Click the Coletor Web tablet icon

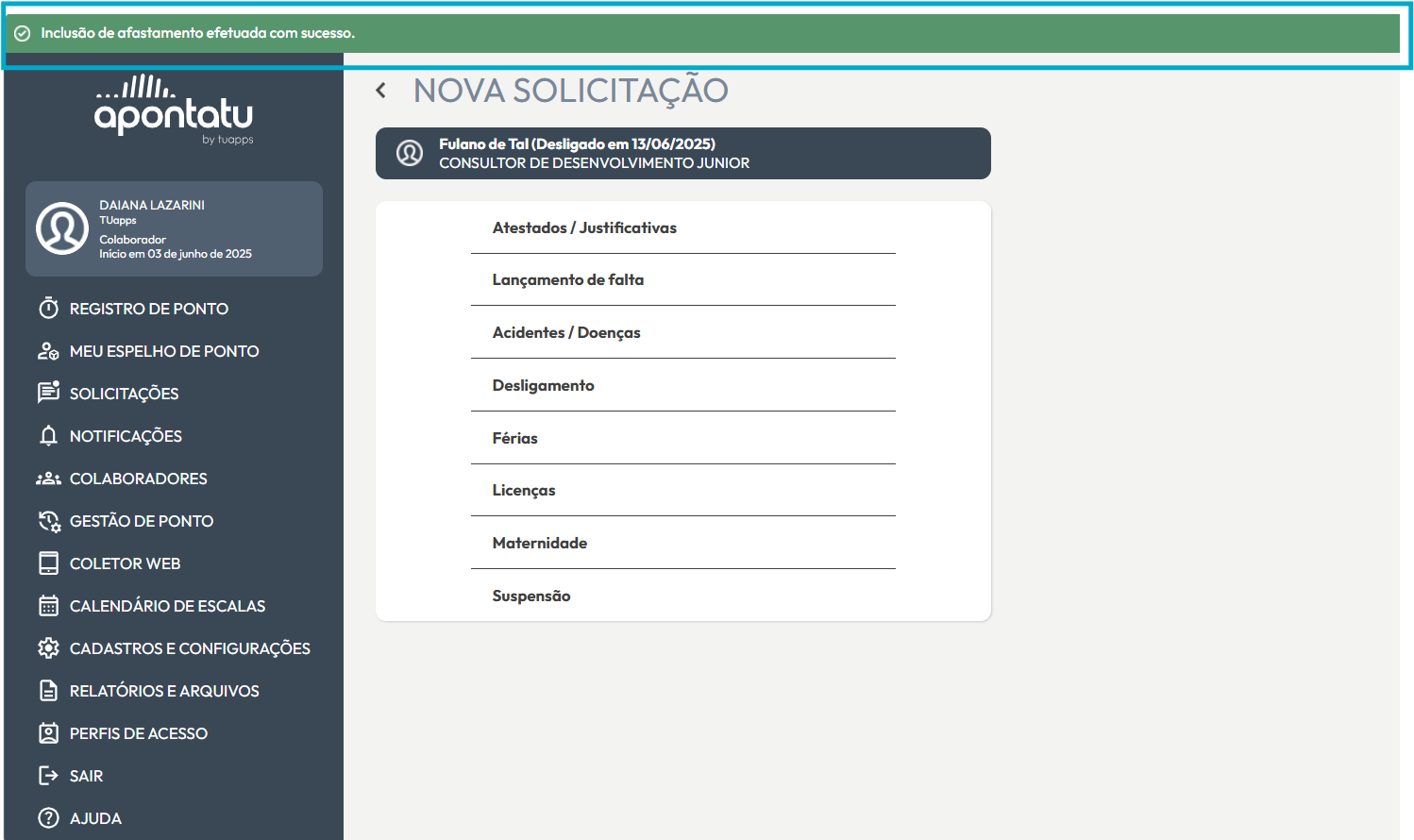coord(48,563)
